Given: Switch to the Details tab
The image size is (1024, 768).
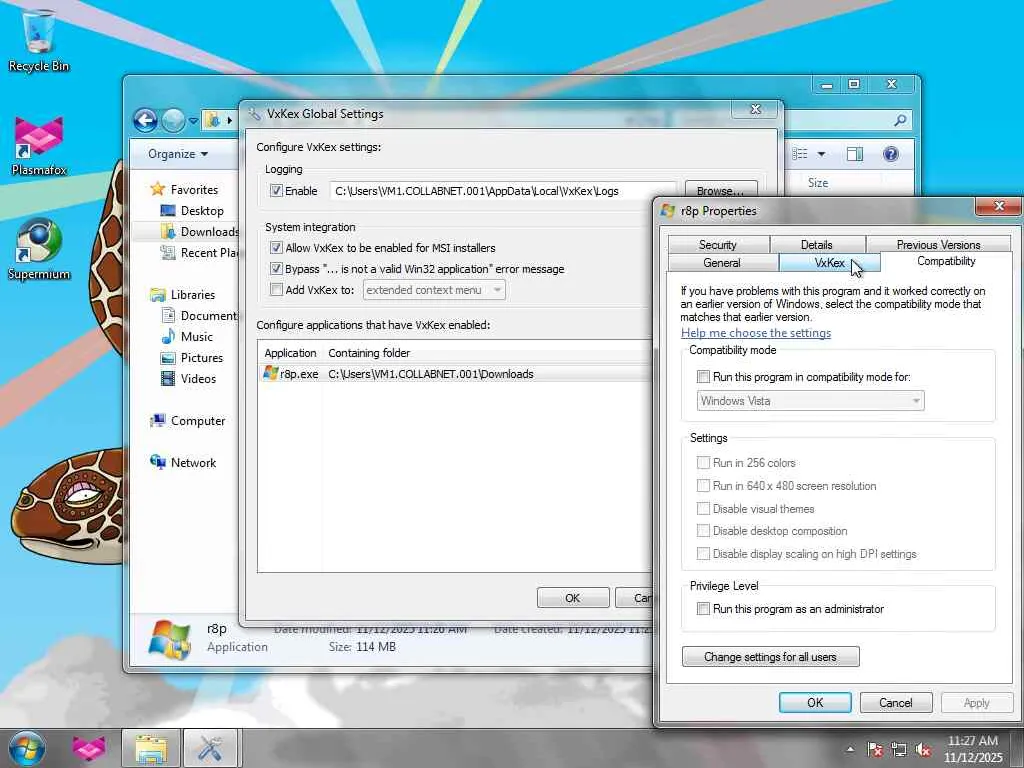Looking at the screenshot, I should coord(816,244).
